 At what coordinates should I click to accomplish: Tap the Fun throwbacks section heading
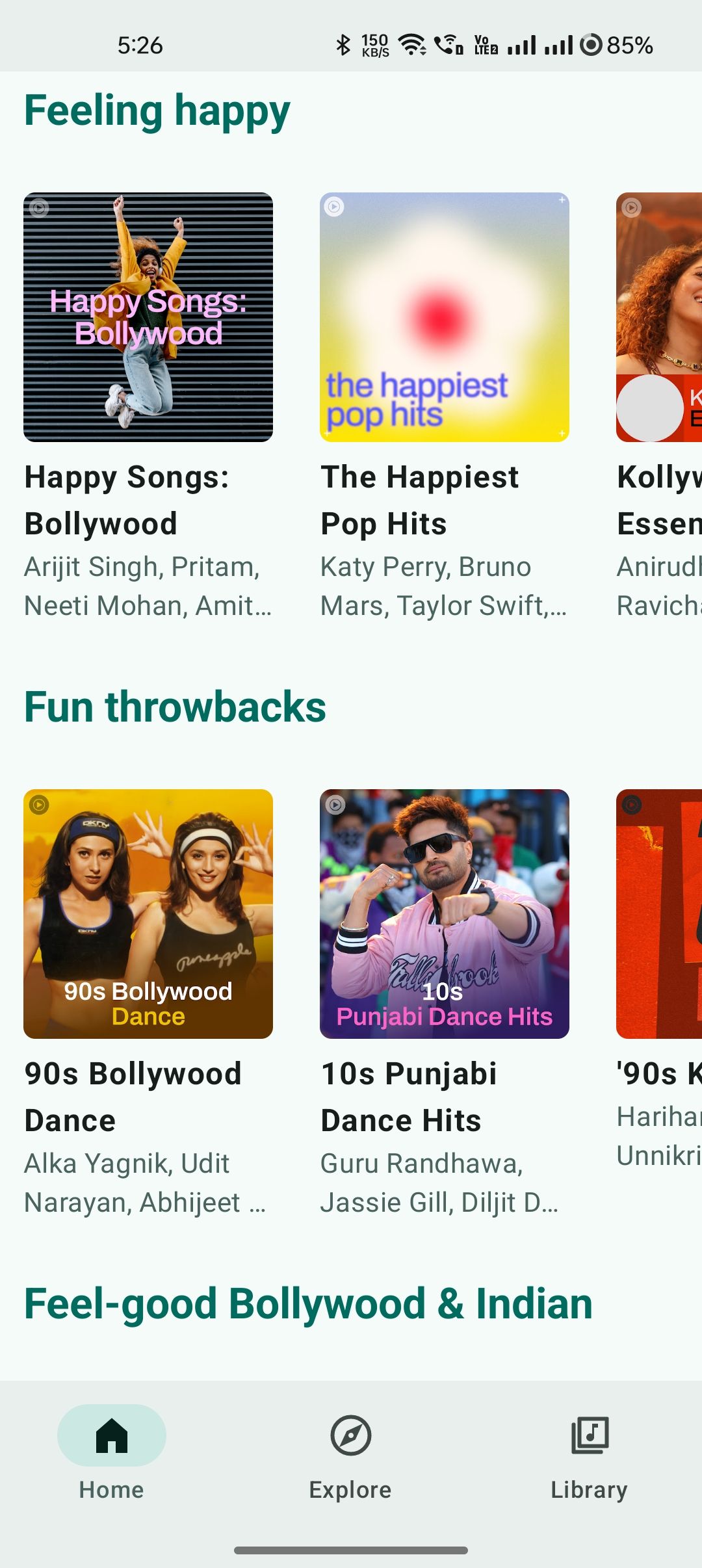point(175,707)
